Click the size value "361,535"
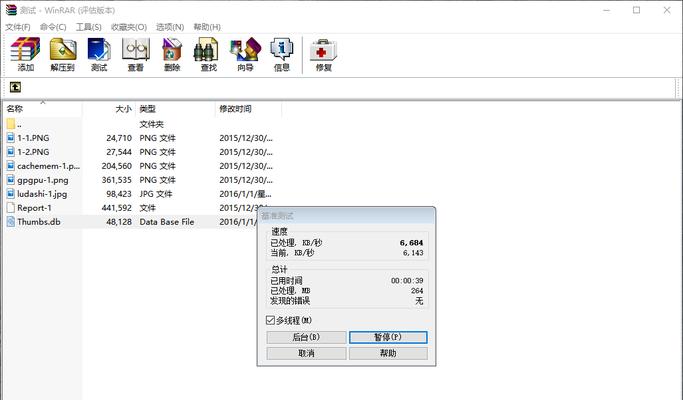The height and width of the screenshot is (400, 683). coord(116,180)
